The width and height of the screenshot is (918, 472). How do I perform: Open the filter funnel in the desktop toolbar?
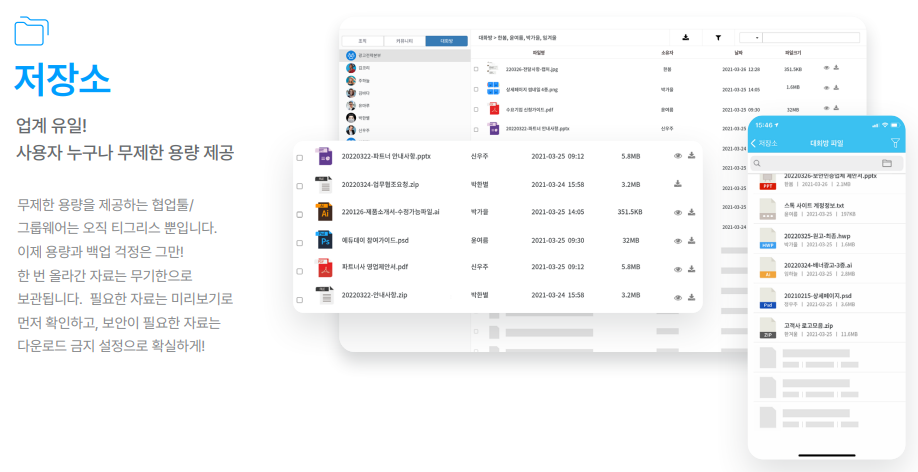tap(718, 37)
